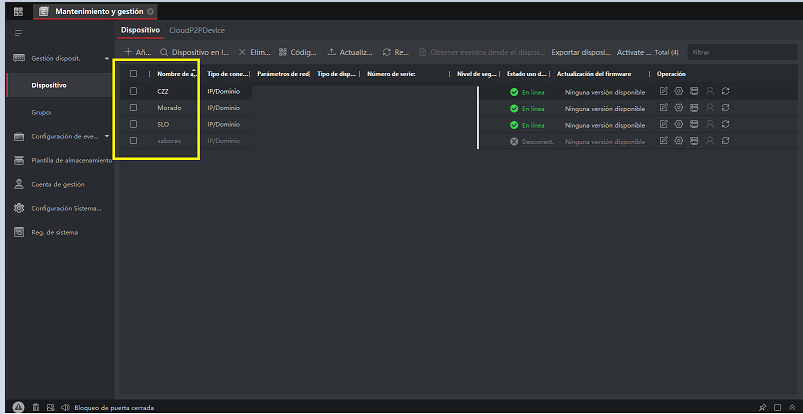Viewport: 803px width, 414px height.
Task: Open remote configuration gear for Morado
Action: click(678, 108)
